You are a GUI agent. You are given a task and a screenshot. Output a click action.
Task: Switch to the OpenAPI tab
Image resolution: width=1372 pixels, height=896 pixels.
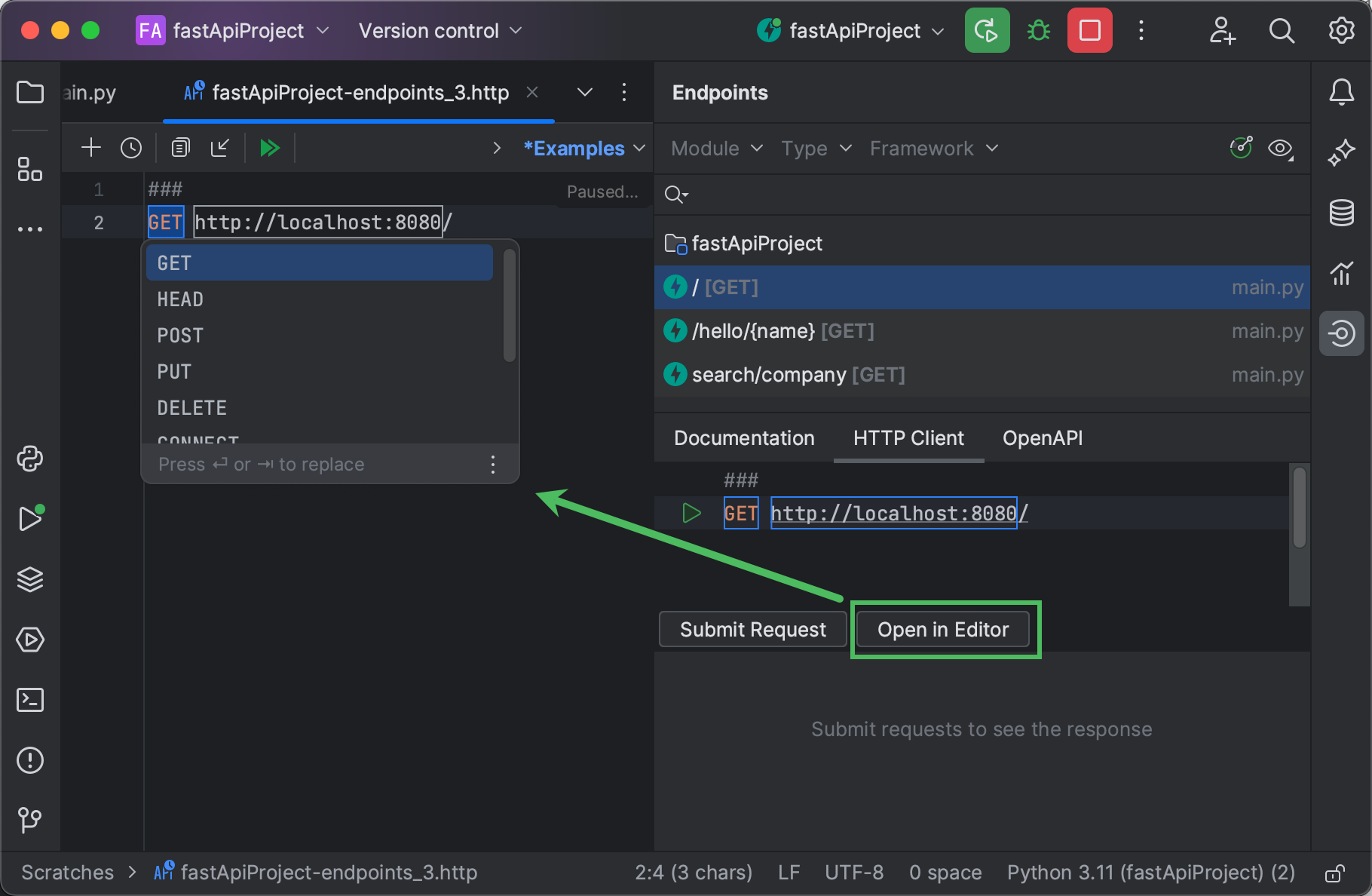1042,437
